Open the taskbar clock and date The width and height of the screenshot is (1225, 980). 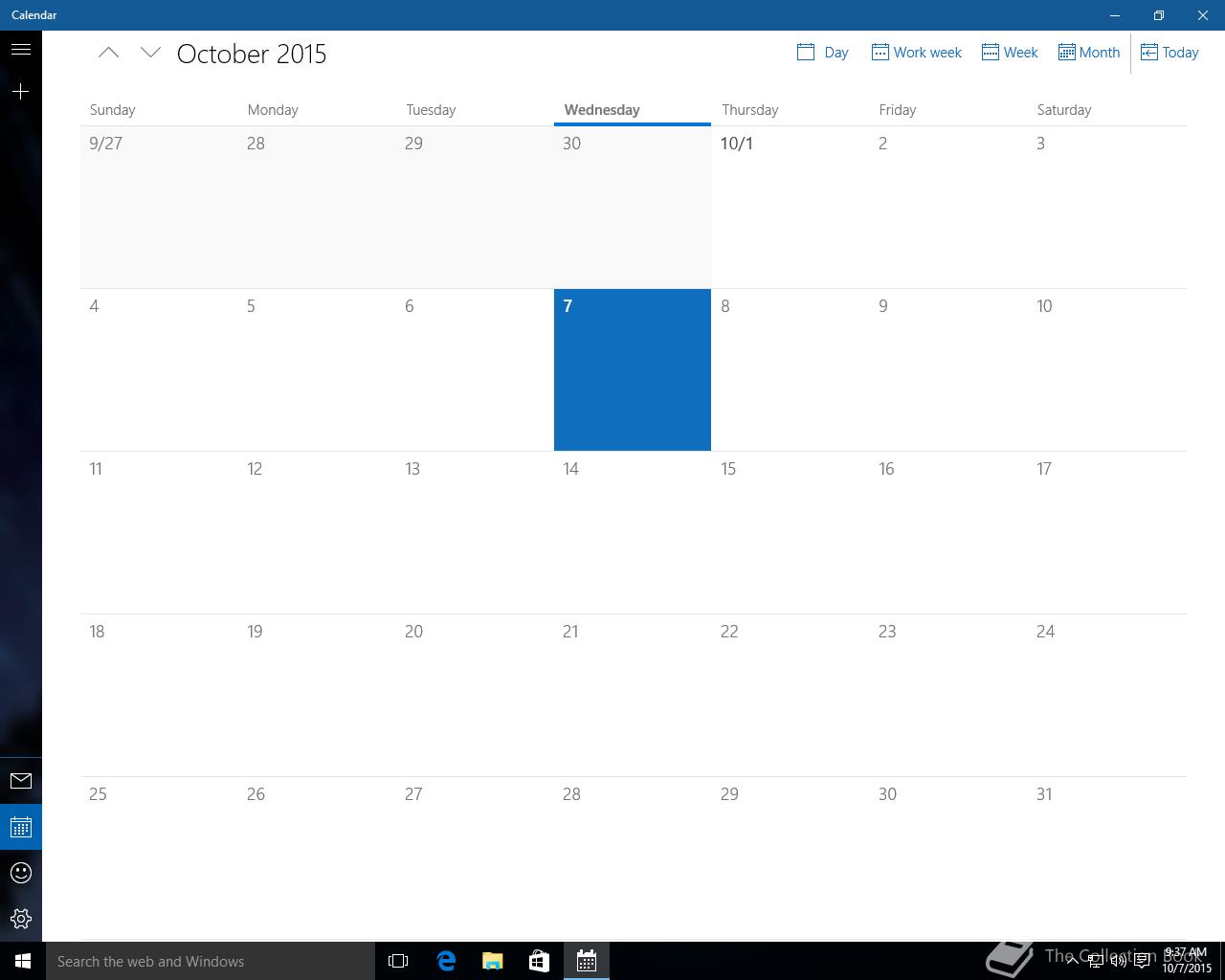[x=1187, y=961]
